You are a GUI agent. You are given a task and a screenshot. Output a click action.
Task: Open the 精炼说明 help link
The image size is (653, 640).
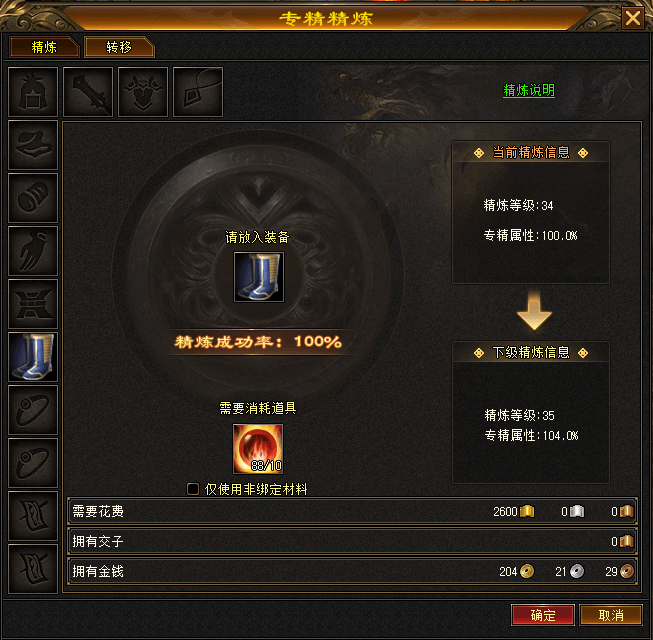click(529, 90)
